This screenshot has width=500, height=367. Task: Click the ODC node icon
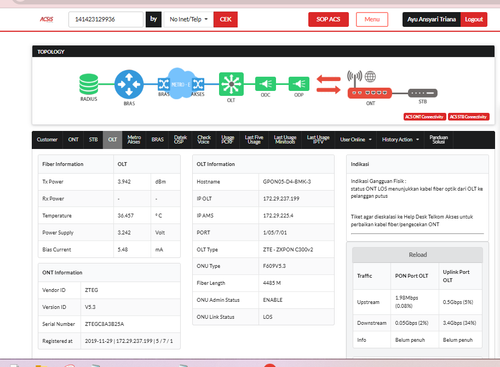coord(265,84)
